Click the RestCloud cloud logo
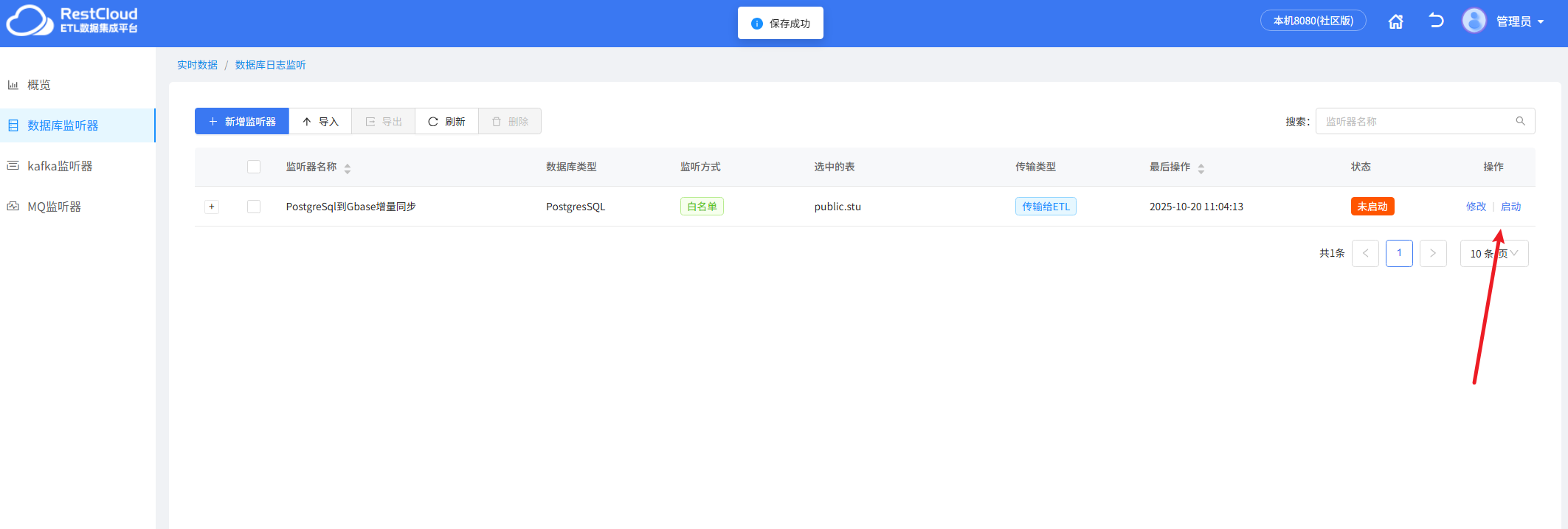This screenshot has height=529, width=1568. [30, 21]
